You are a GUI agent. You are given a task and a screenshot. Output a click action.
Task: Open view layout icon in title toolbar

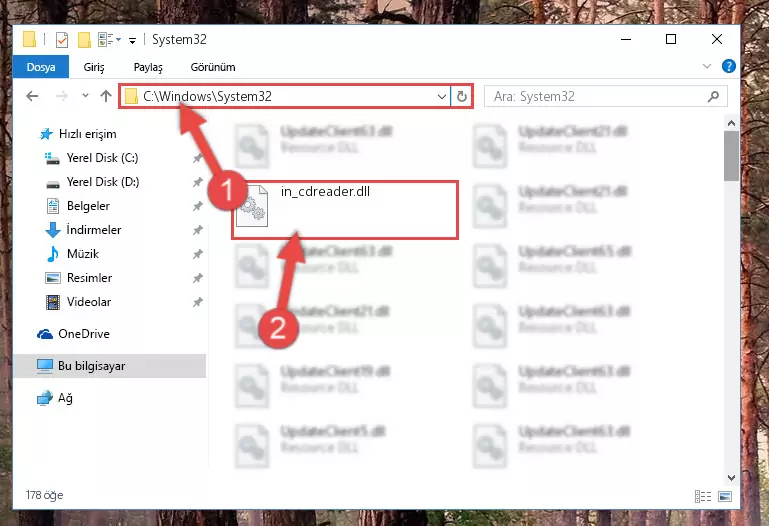105,39
